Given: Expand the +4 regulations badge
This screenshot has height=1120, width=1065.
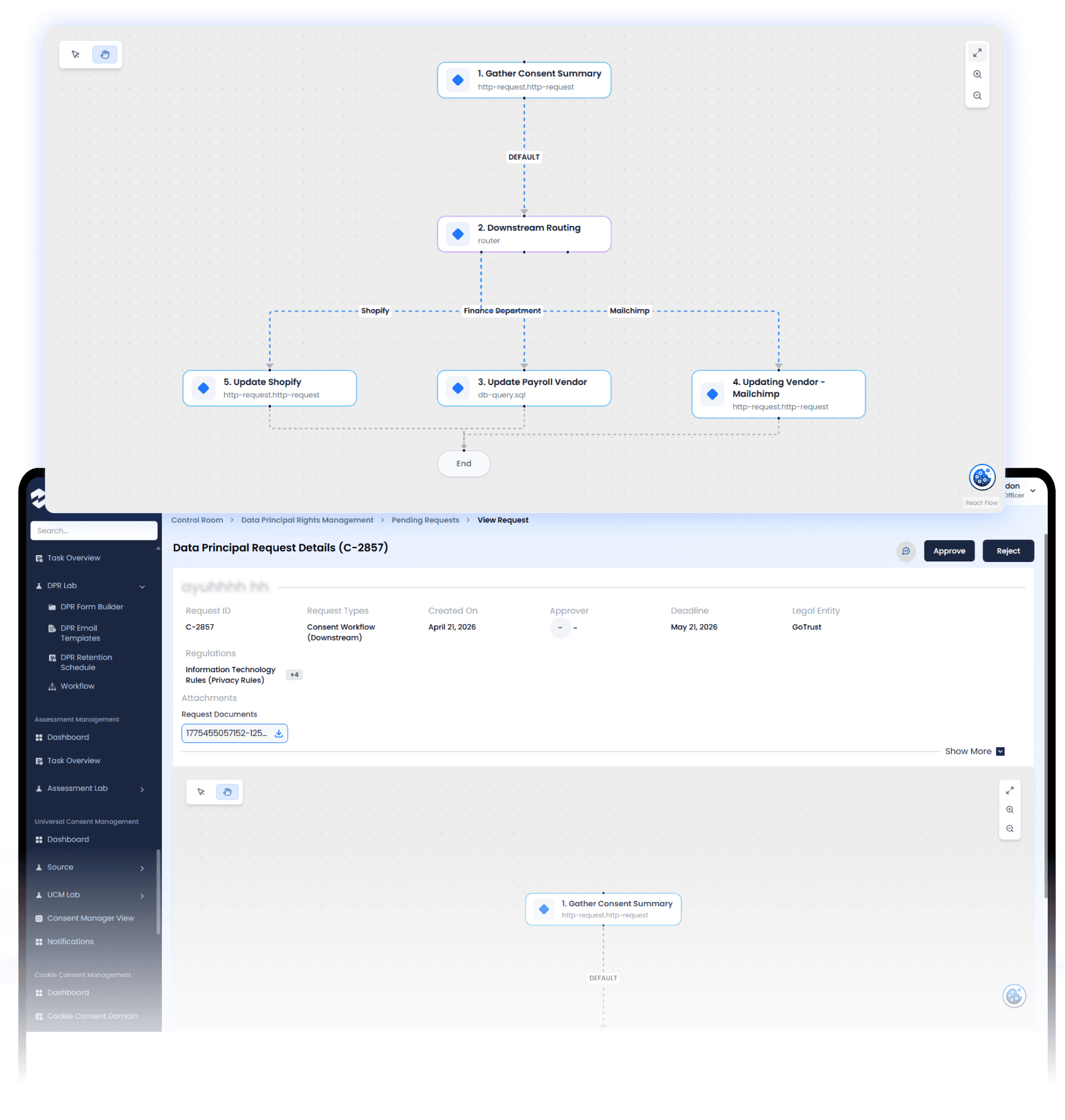Looking at the screenshot, I should [x=294, y=674].
